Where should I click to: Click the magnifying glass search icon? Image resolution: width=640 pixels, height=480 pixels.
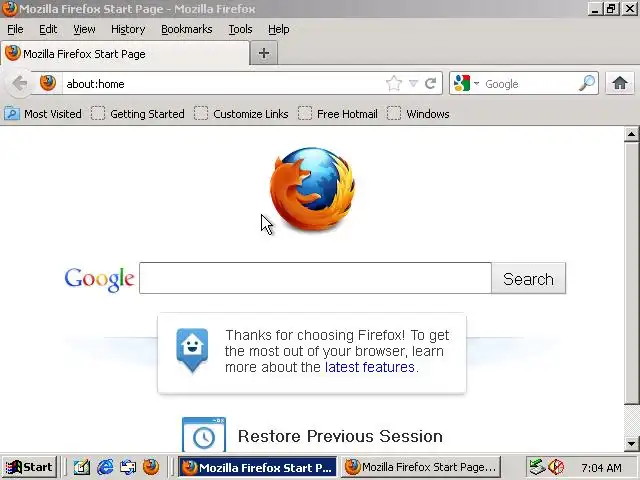(x=587, y=83)
